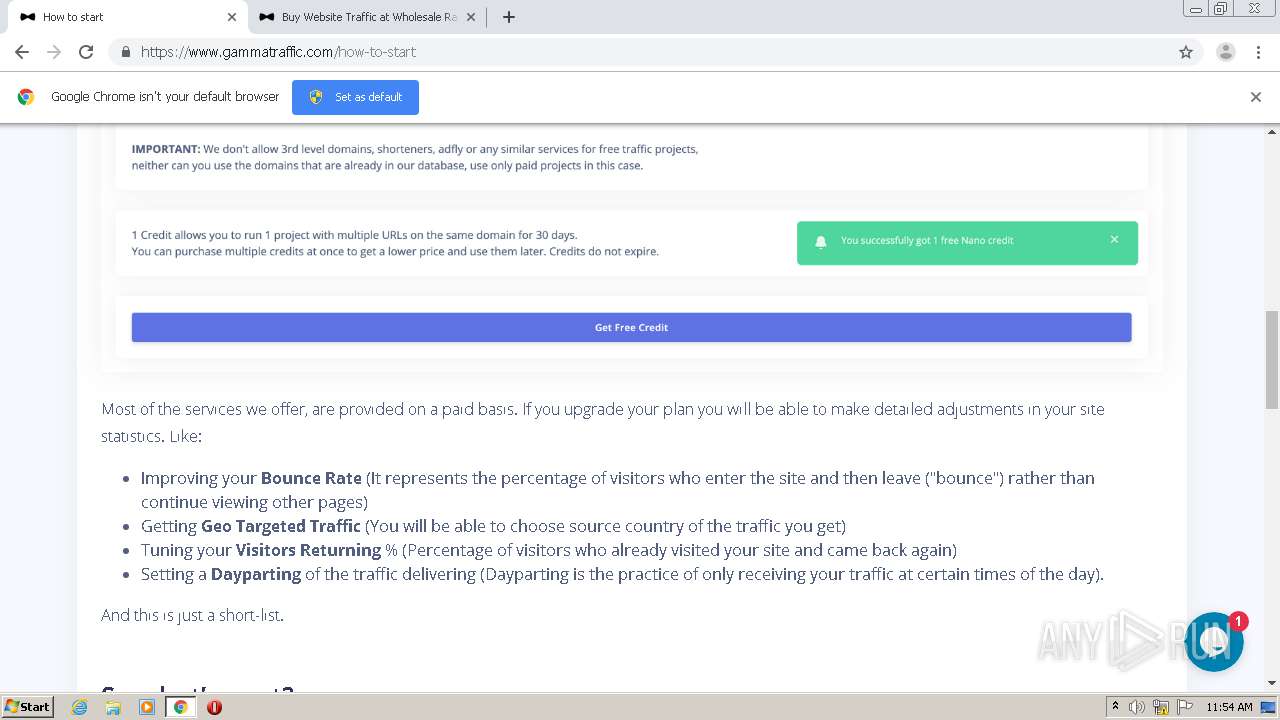Click the Chrome logo in the infobar
This screenshot has height=720, width=1280.
26,97
